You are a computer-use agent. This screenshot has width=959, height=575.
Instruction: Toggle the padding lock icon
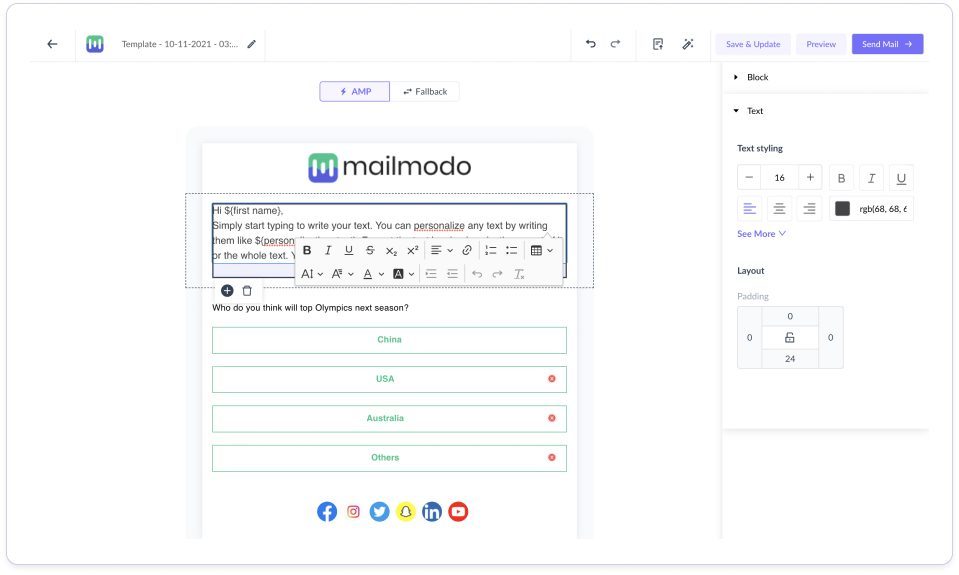click(x=790, y=337)
